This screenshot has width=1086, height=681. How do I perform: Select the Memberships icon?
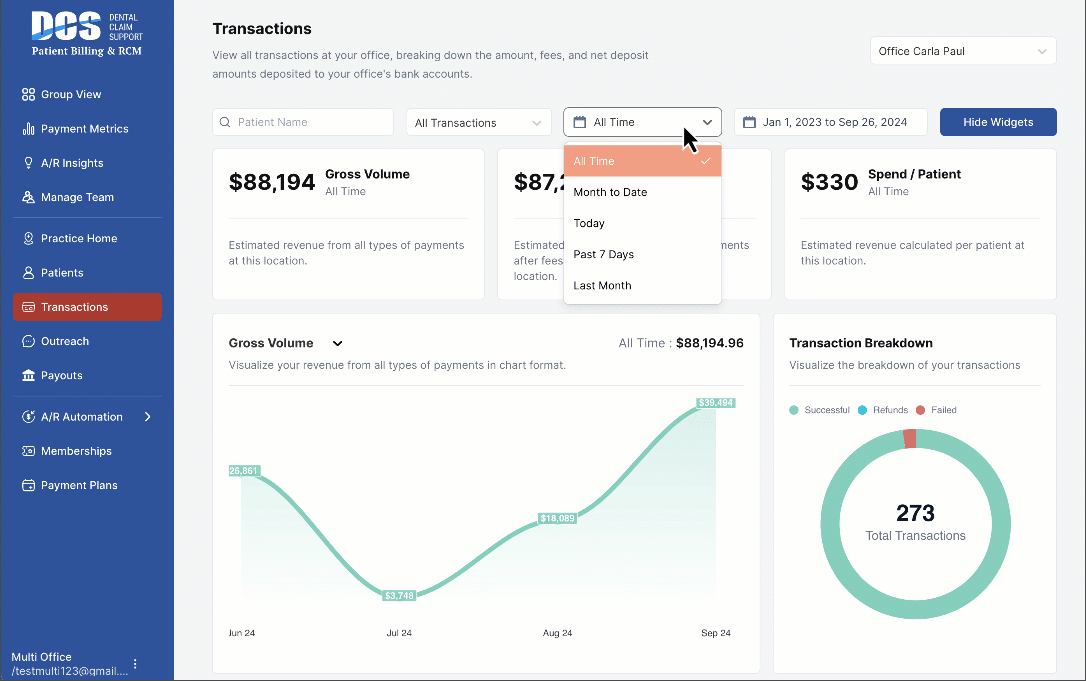pyautogui.click(x=29, y=451)
